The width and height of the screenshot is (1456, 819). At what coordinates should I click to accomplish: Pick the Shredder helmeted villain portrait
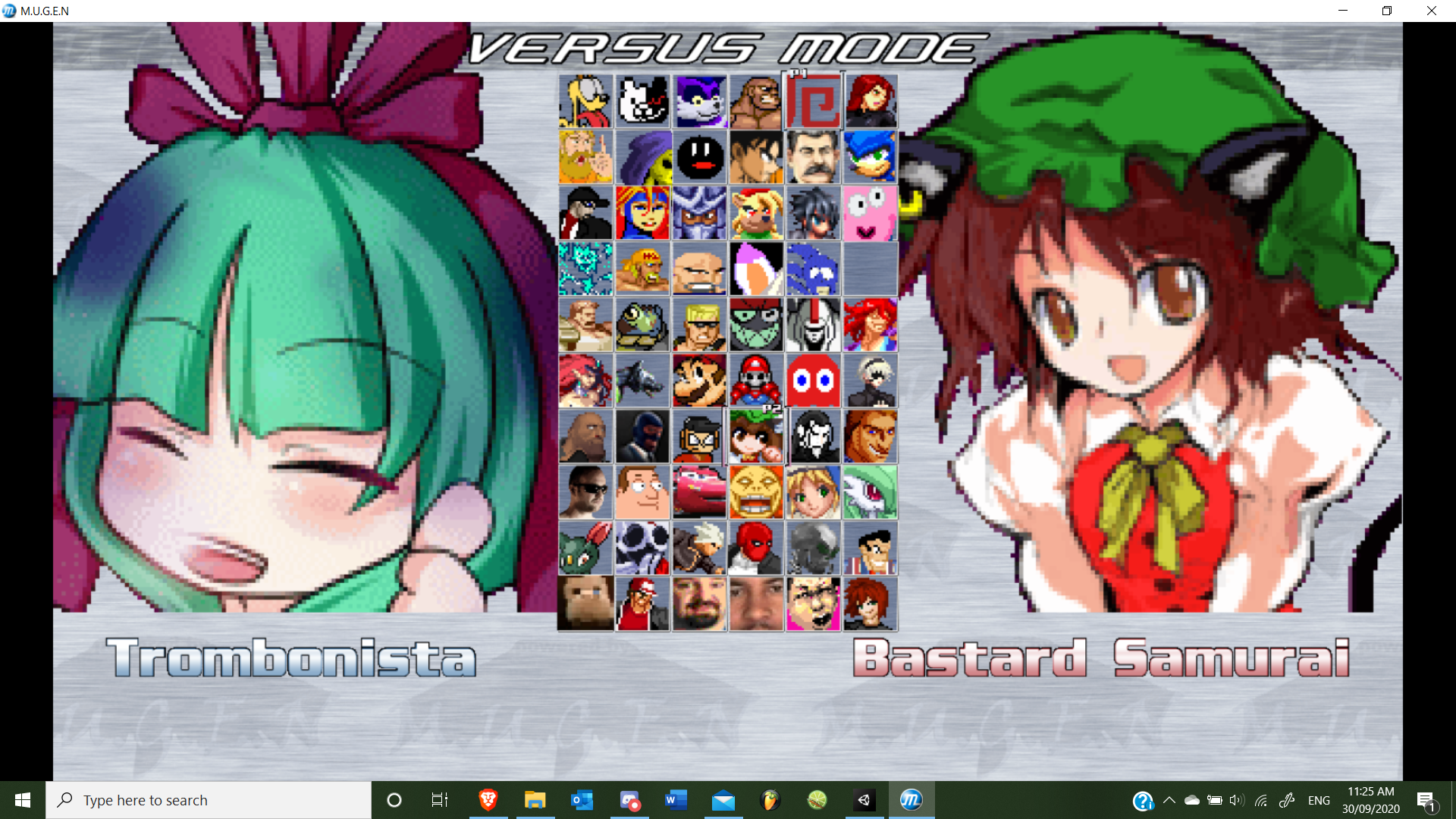(x=699, y=213)
